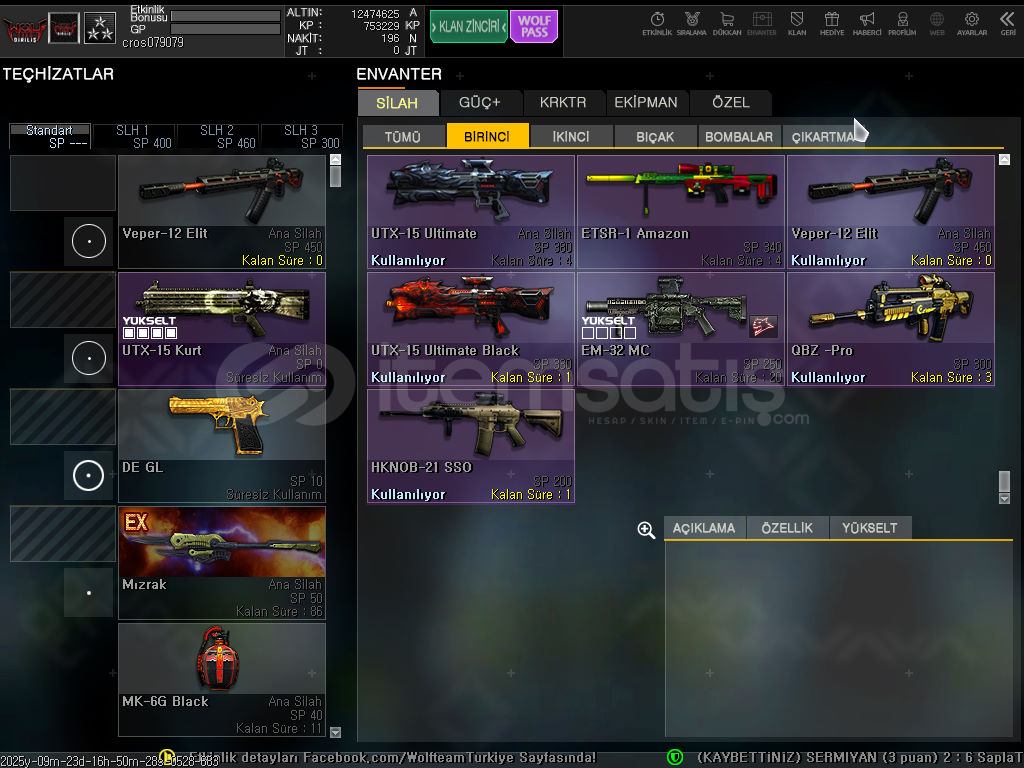Open the Açıklama description tab

tap(704, 528)
